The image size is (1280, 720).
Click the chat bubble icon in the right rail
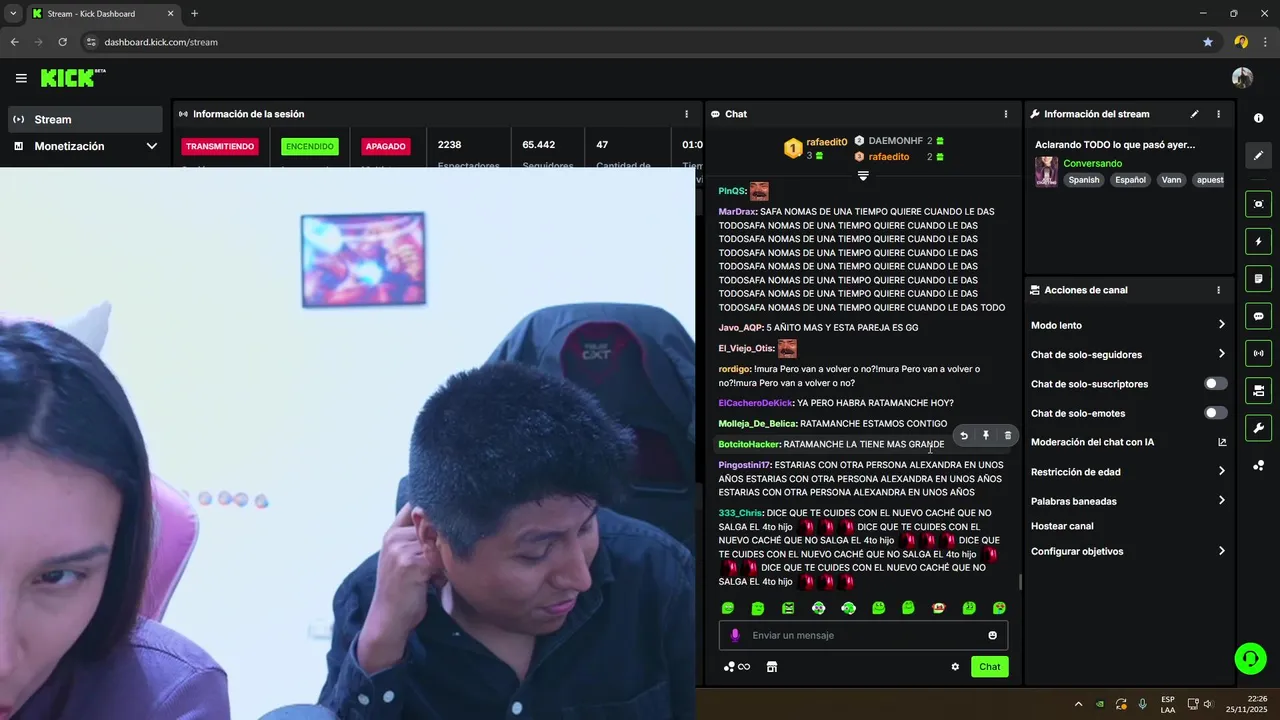tap(1258, 316)
